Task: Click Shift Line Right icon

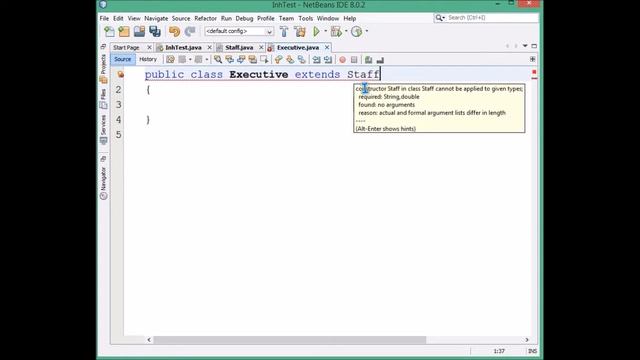Action: click(x=328, y=60)
